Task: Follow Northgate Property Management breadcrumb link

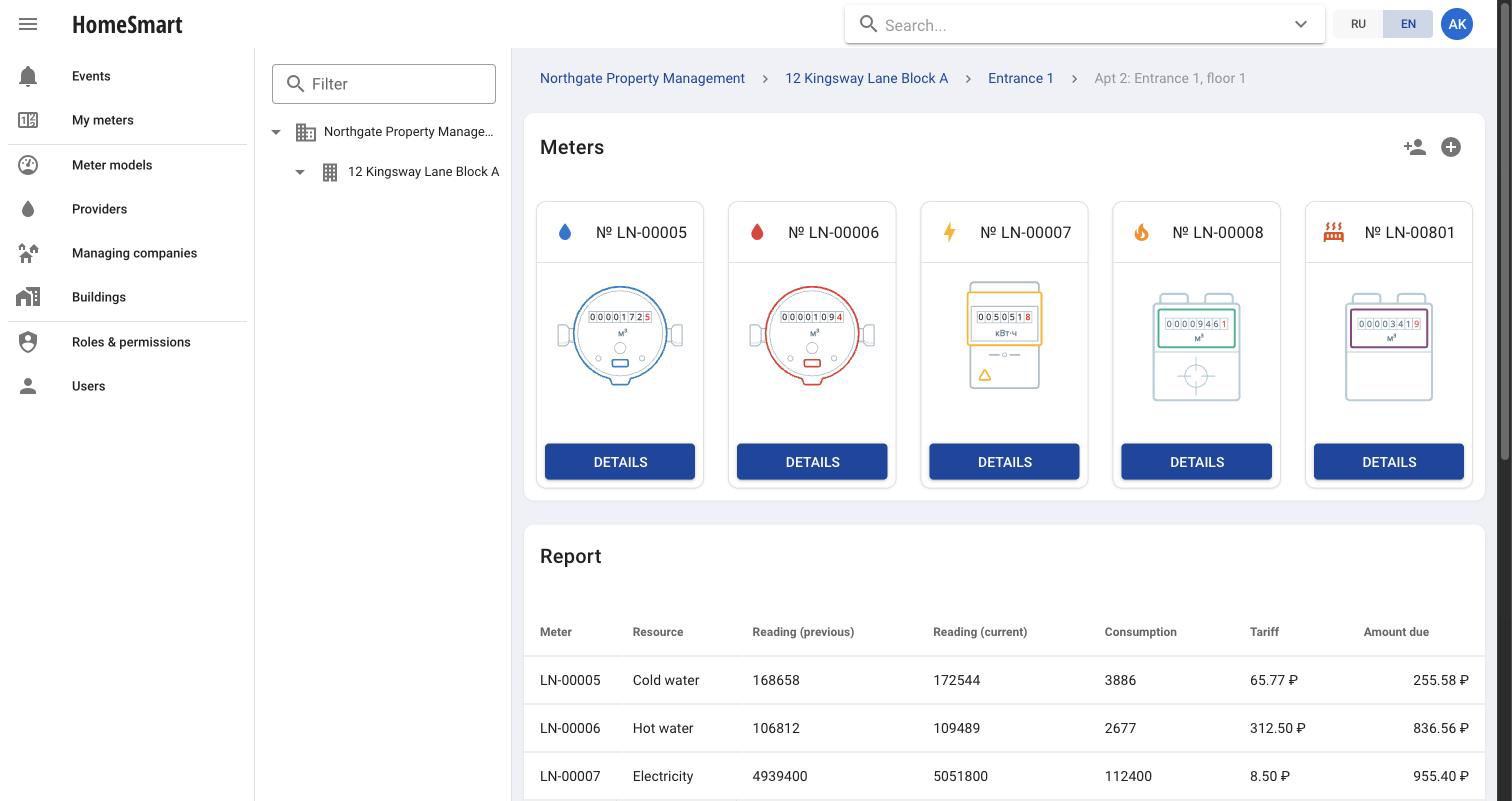Action: (x=642, y=78)
